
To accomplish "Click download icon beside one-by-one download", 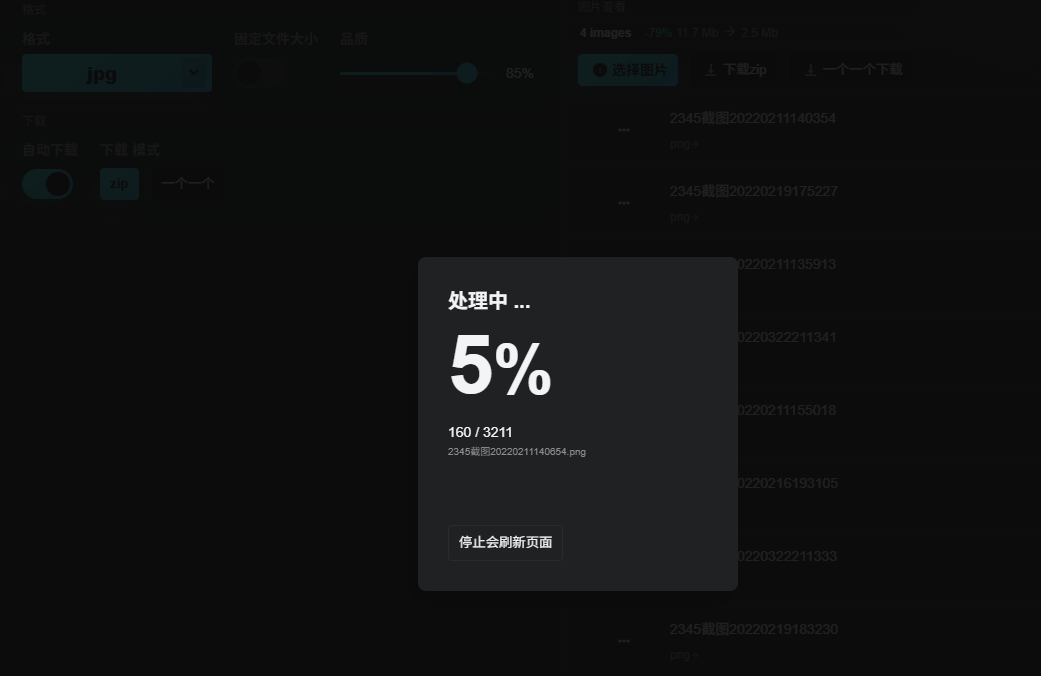I will click(810, 70).
